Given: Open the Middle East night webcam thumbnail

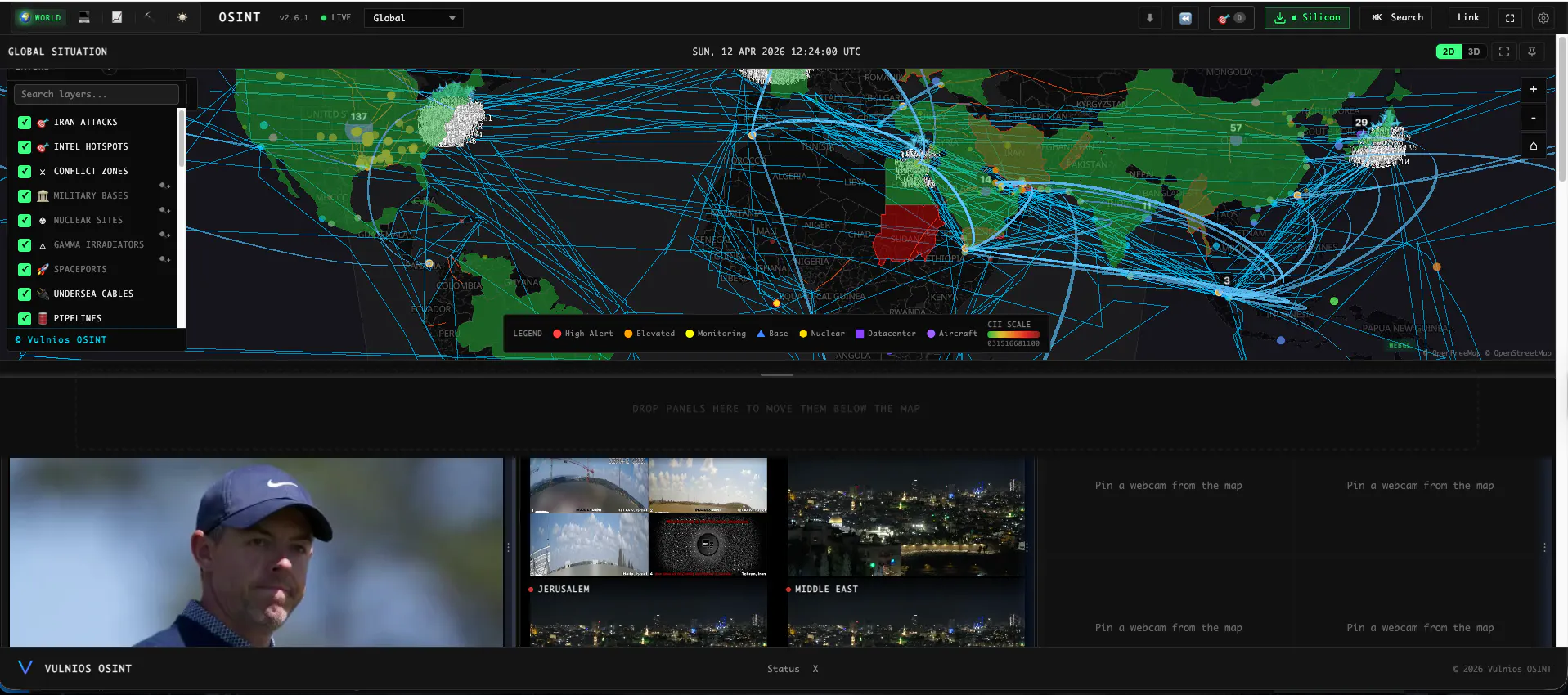Looking at the screenshot, I should 906,517.
